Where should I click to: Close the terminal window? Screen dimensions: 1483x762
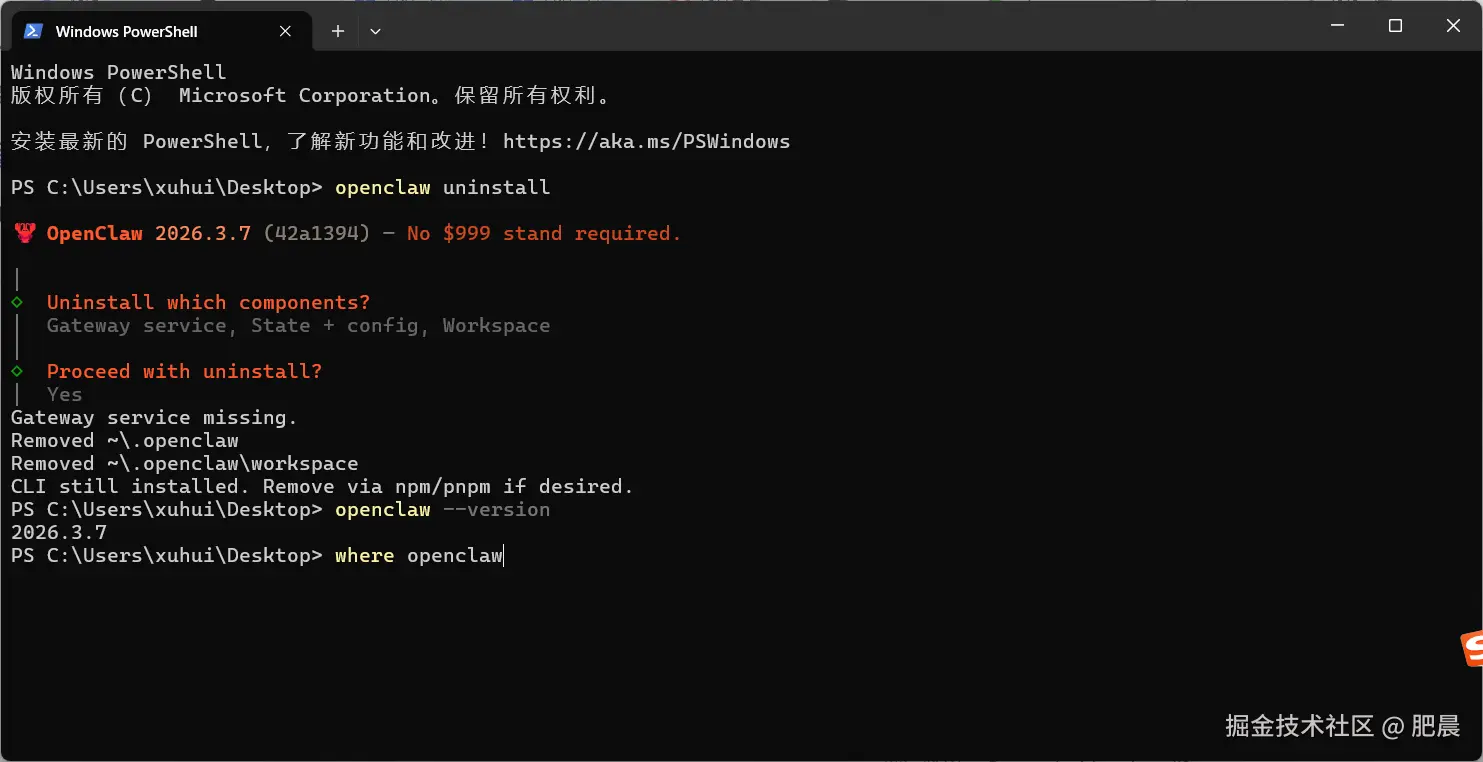tap(1453, 26)
